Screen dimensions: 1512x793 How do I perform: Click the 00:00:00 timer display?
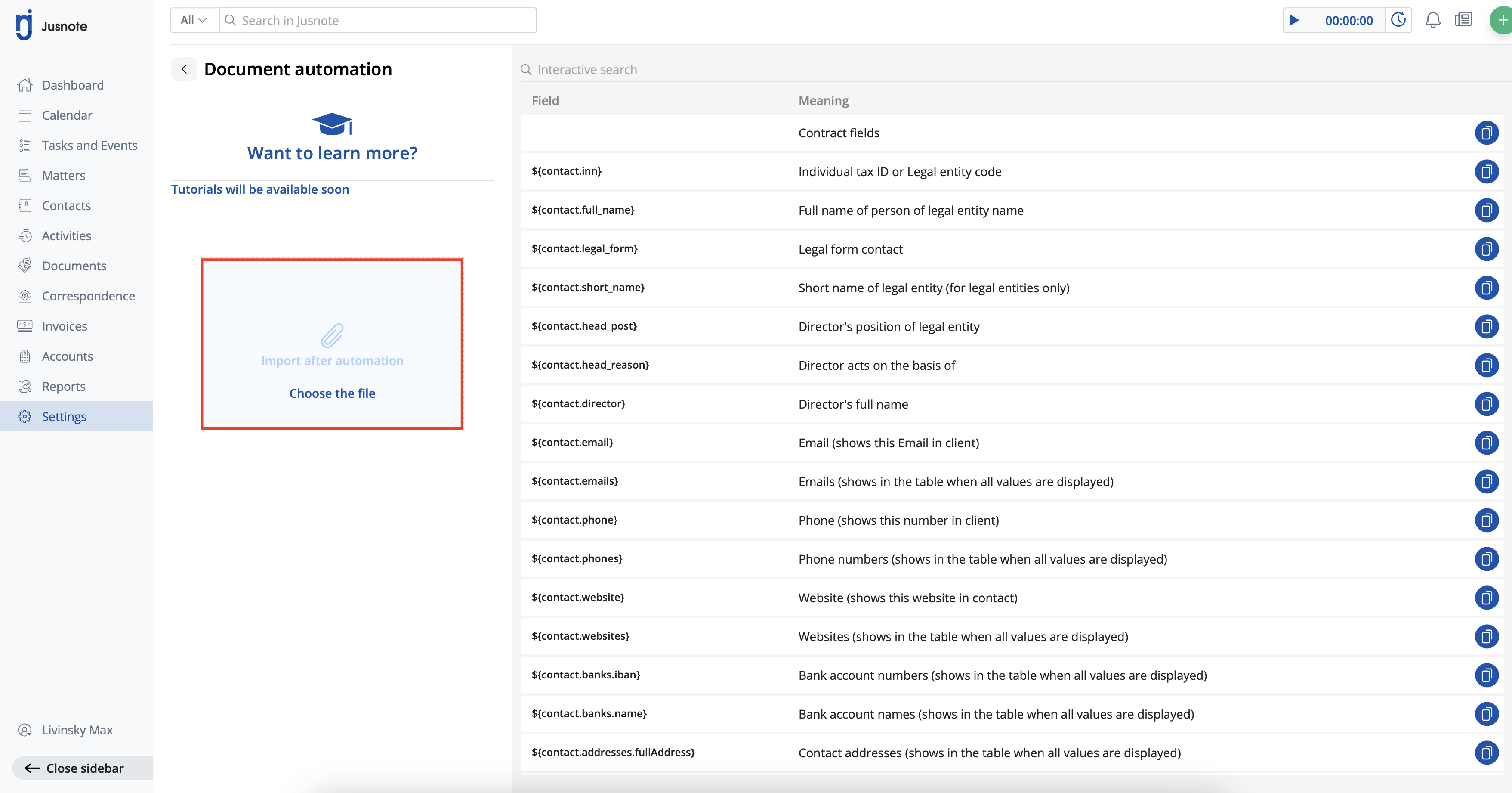tap(1349, 21)
